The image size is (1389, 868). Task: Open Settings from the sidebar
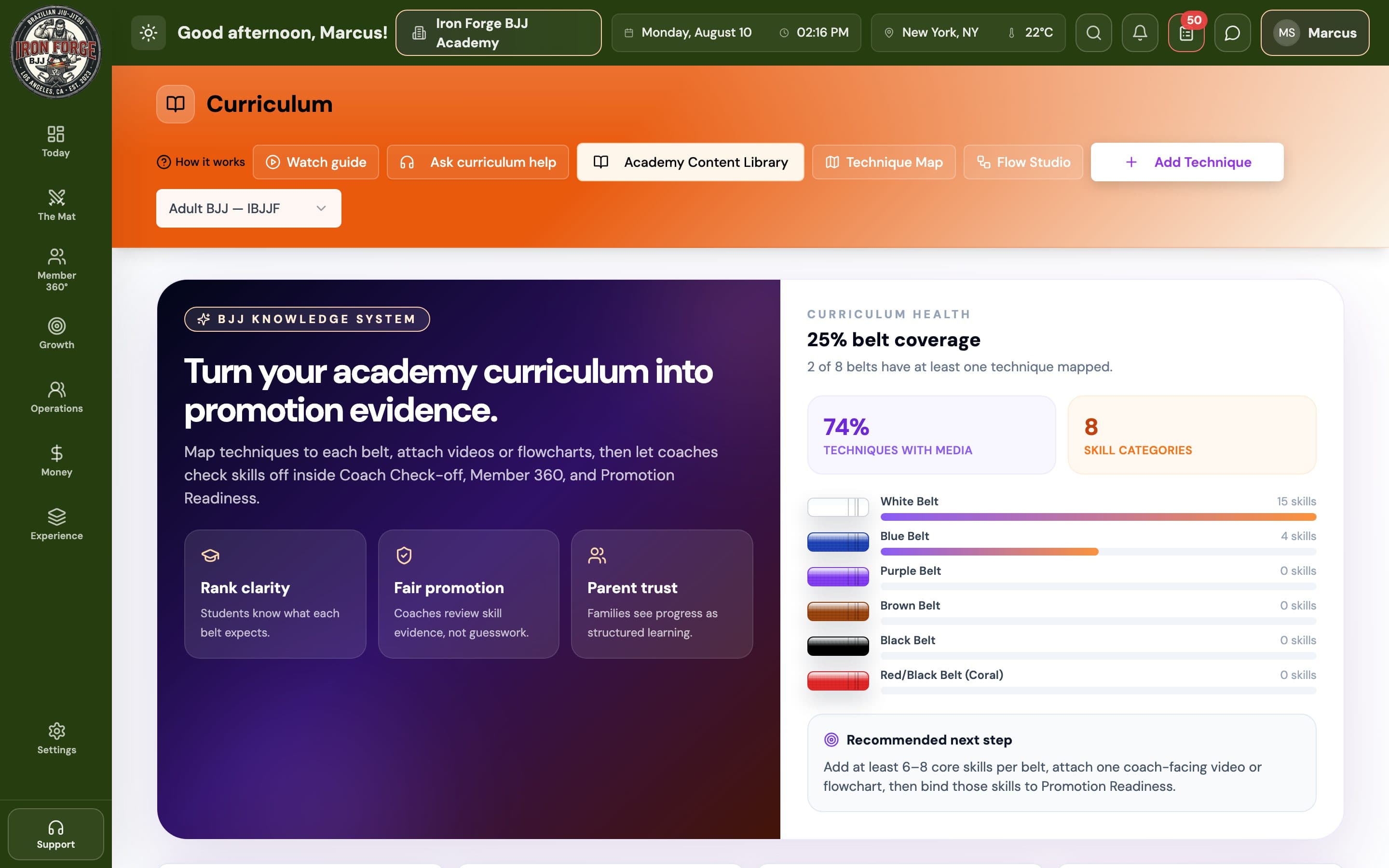(x=55, y=738)
